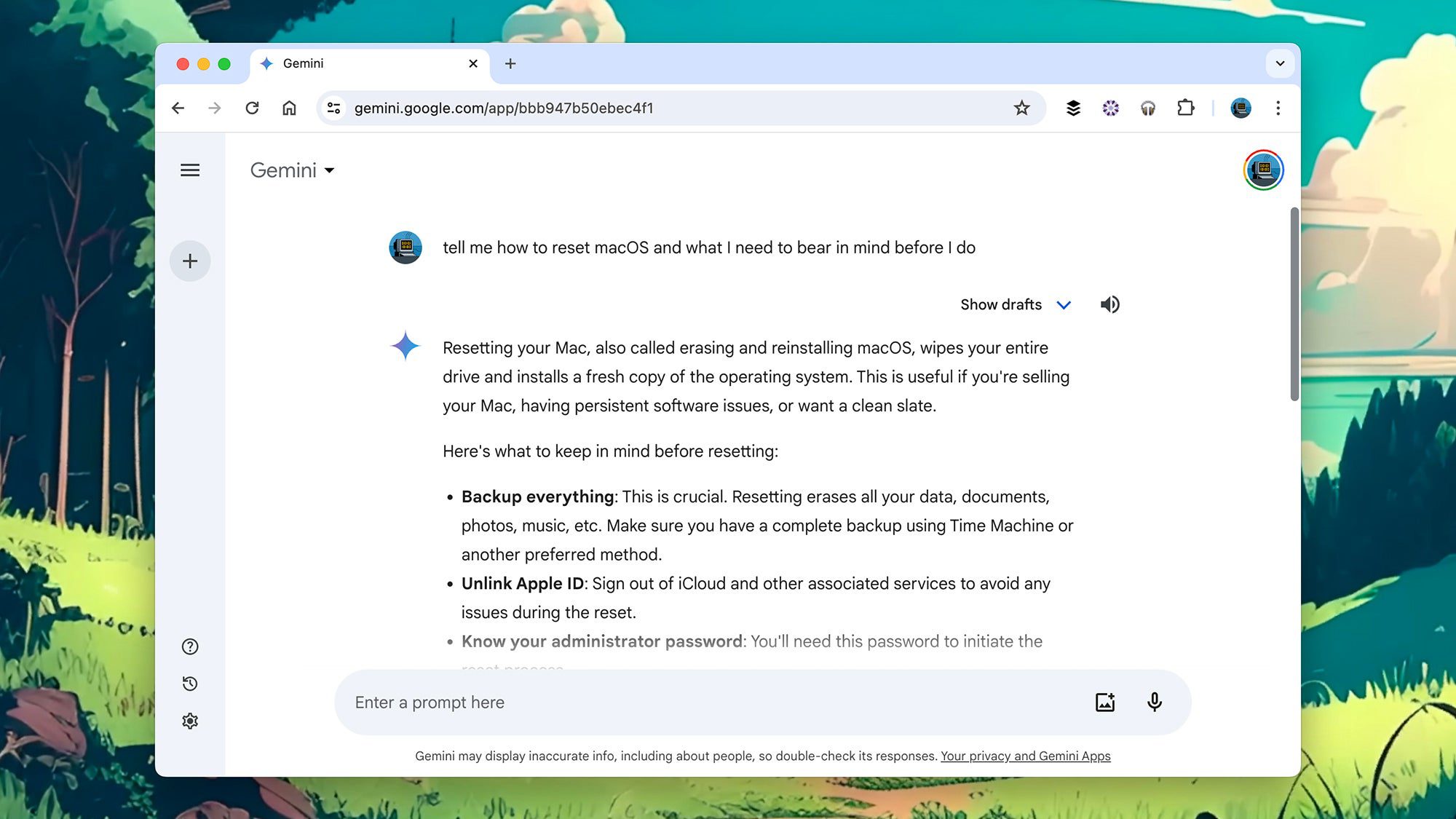Click the address bar URL
This screenshot has width=1456, height=819.
click(504, 108)
